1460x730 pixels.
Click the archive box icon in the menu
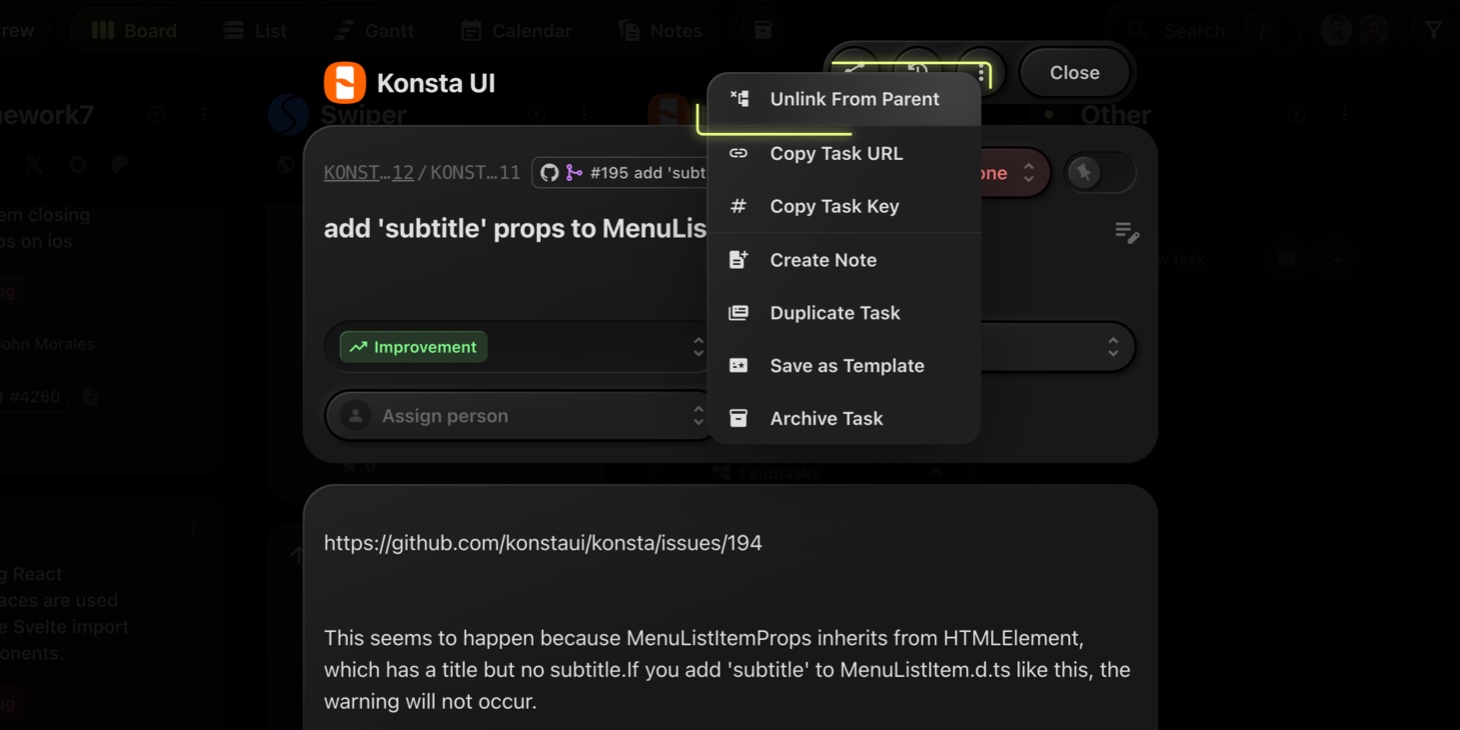739,418
